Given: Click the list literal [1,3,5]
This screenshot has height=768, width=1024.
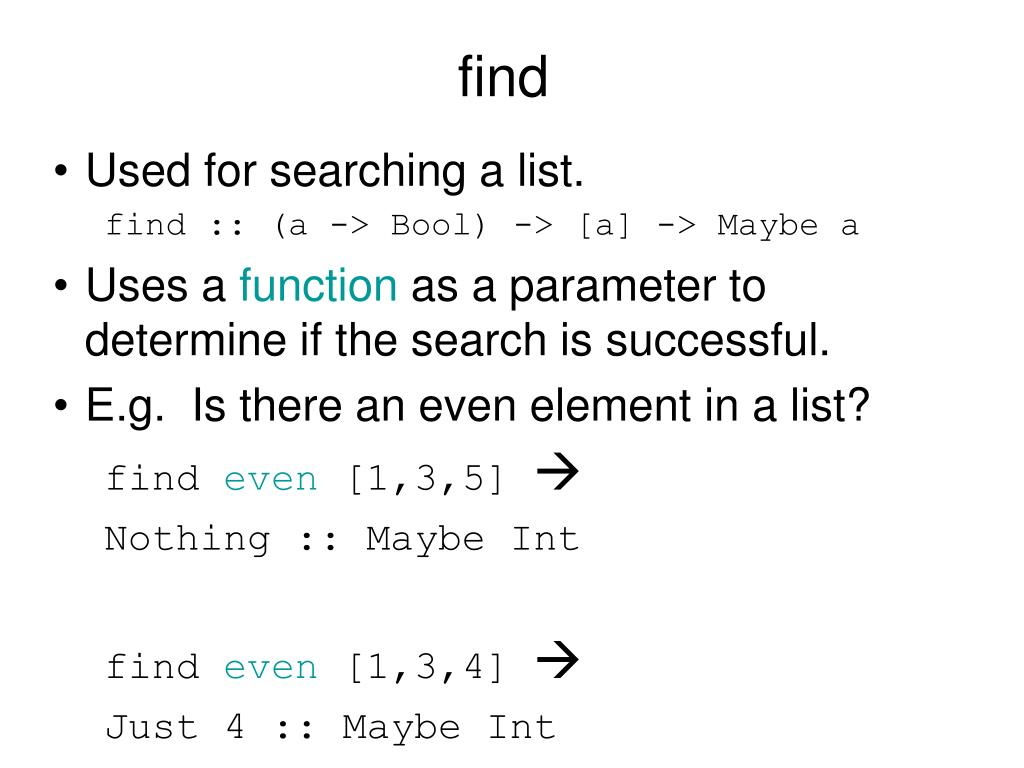Looking at the screenshot, I should click(426, 479).
